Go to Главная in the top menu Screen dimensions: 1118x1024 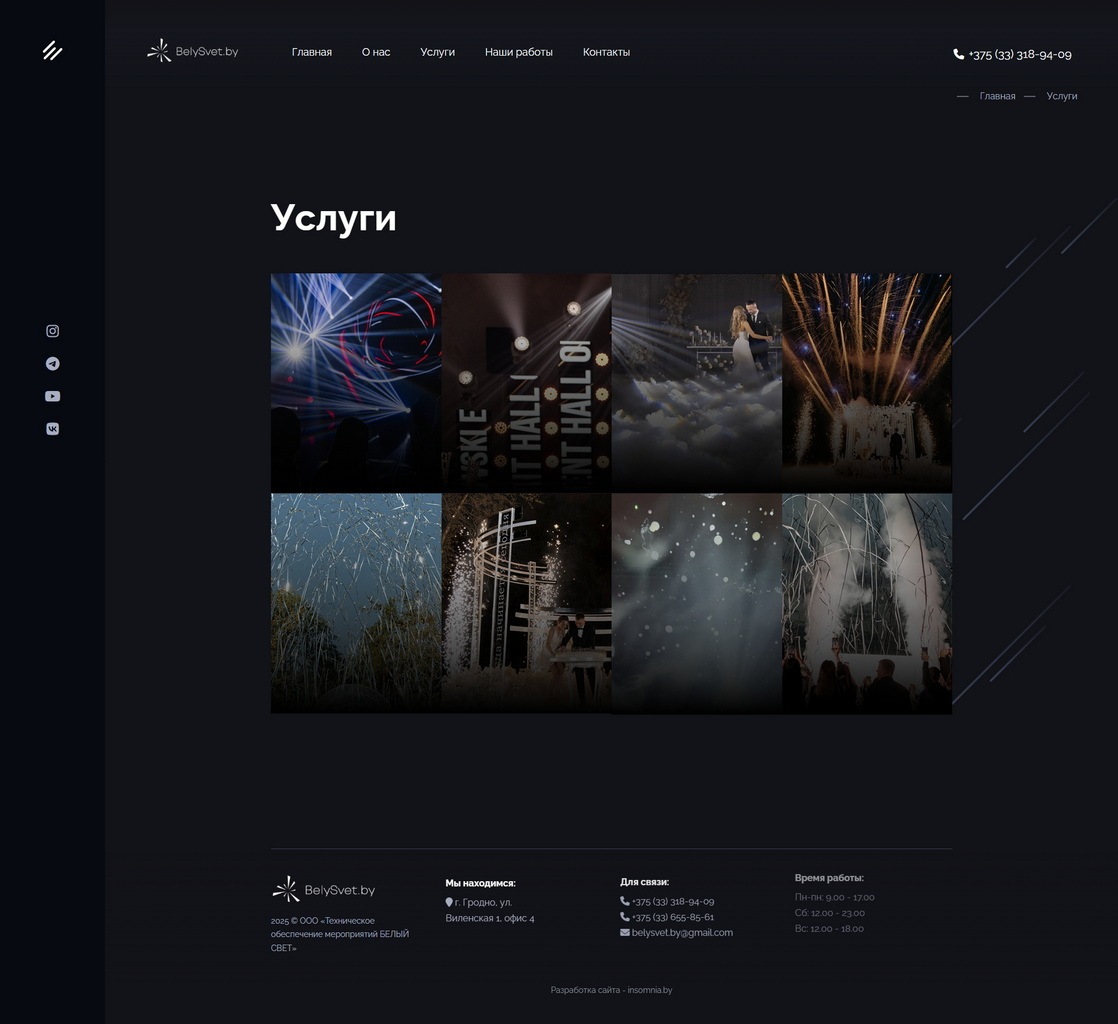tap(311, 52)
